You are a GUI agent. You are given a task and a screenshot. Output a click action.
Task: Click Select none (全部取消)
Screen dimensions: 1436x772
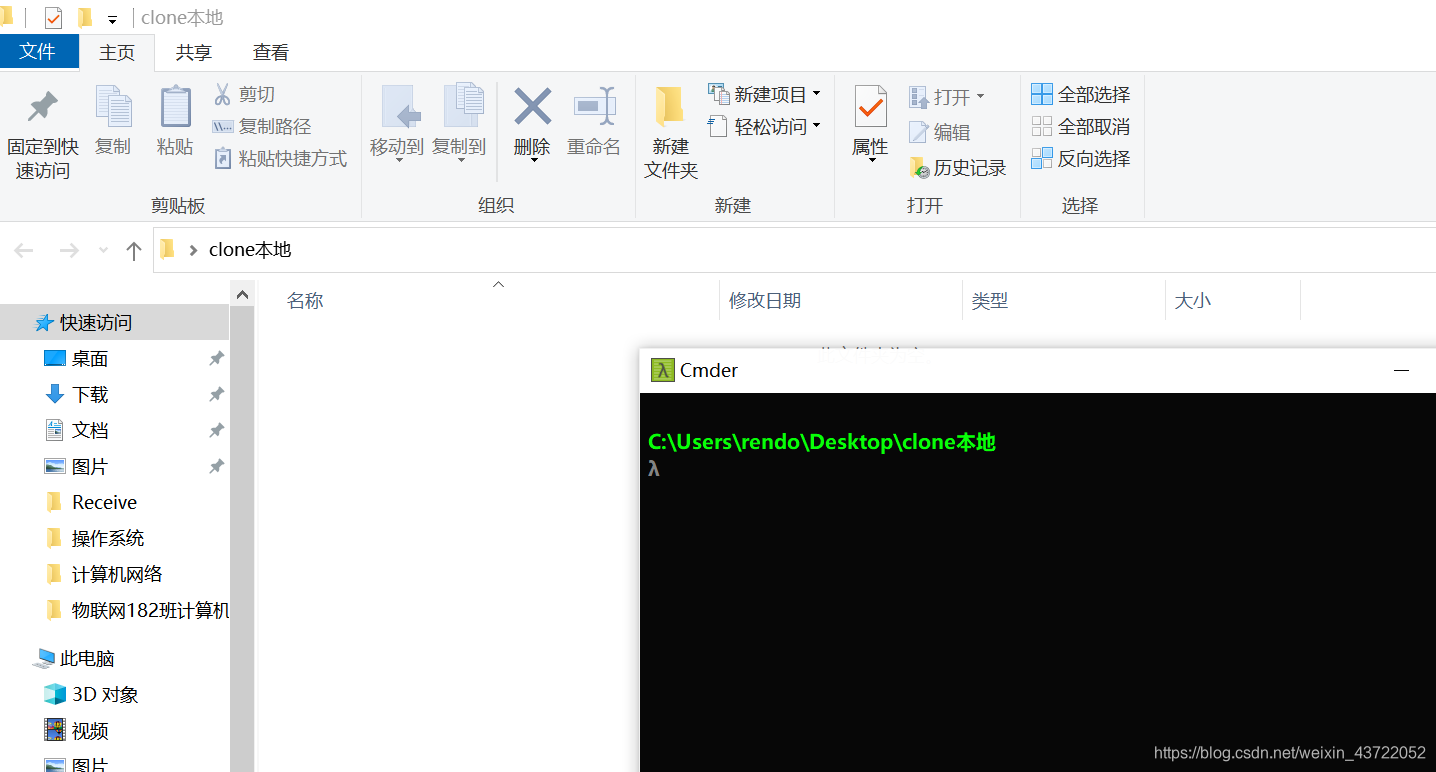coord(1080,126)
